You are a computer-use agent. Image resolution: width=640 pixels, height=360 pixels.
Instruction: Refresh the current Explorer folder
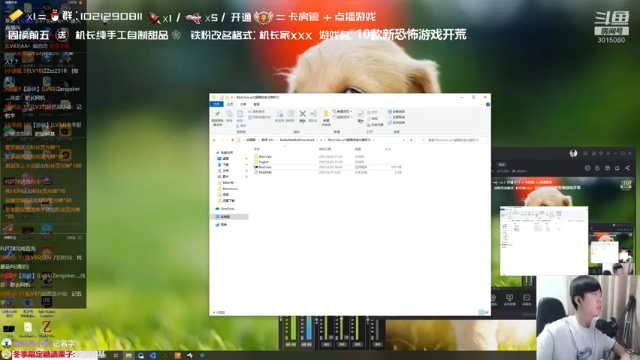[411, 140]
